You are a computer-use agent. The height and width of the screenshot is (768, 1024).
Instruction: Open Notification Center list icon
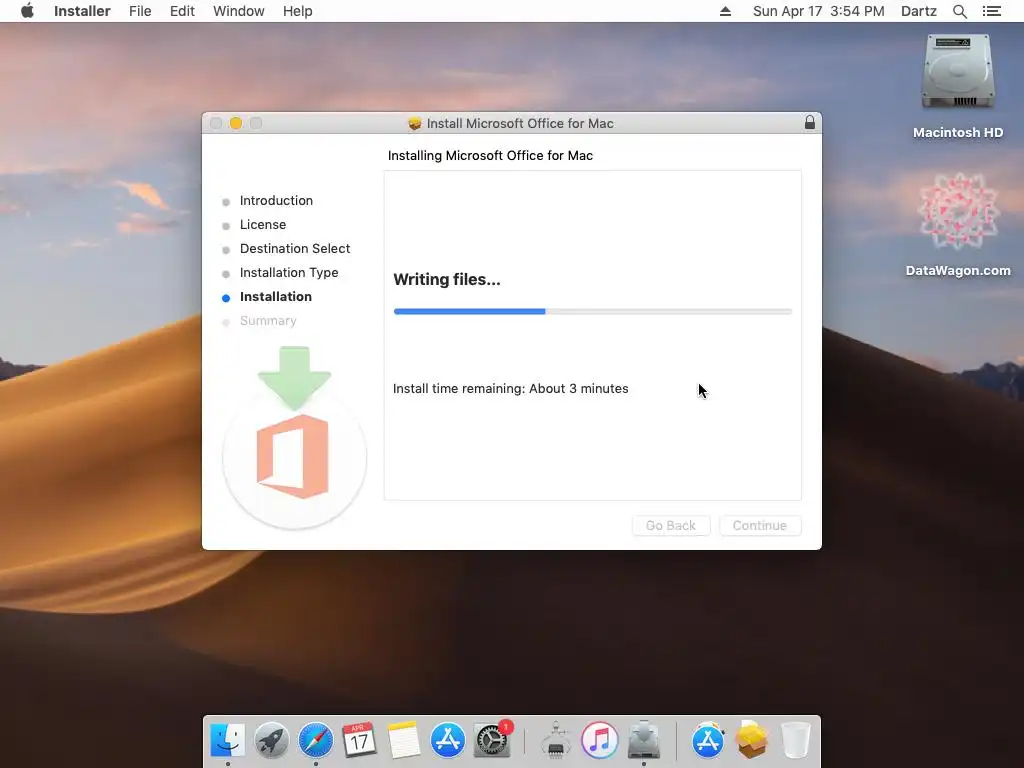point(991,11)
